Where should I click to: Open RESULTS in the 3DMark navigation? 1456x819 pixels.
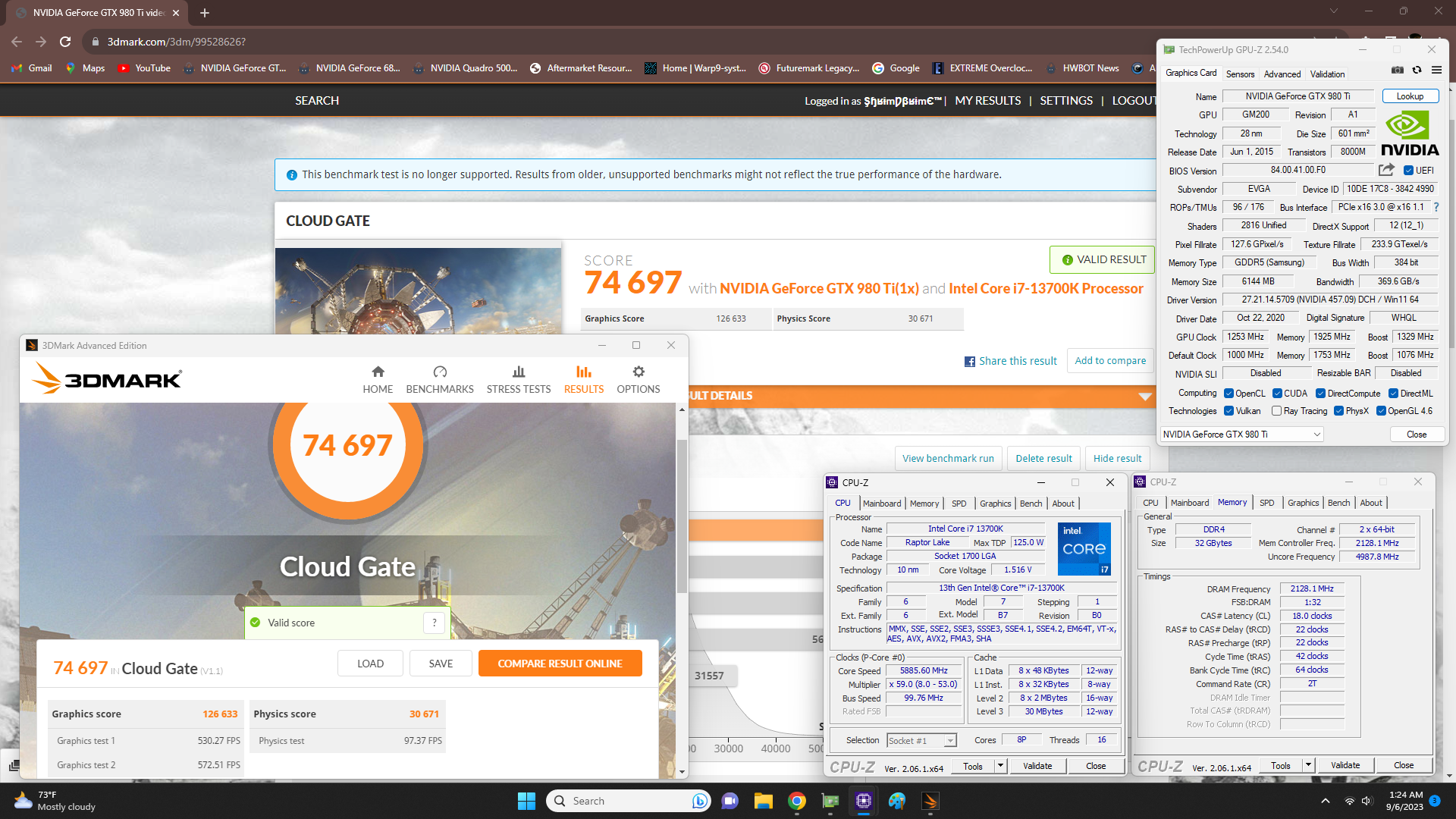(584, 379)
